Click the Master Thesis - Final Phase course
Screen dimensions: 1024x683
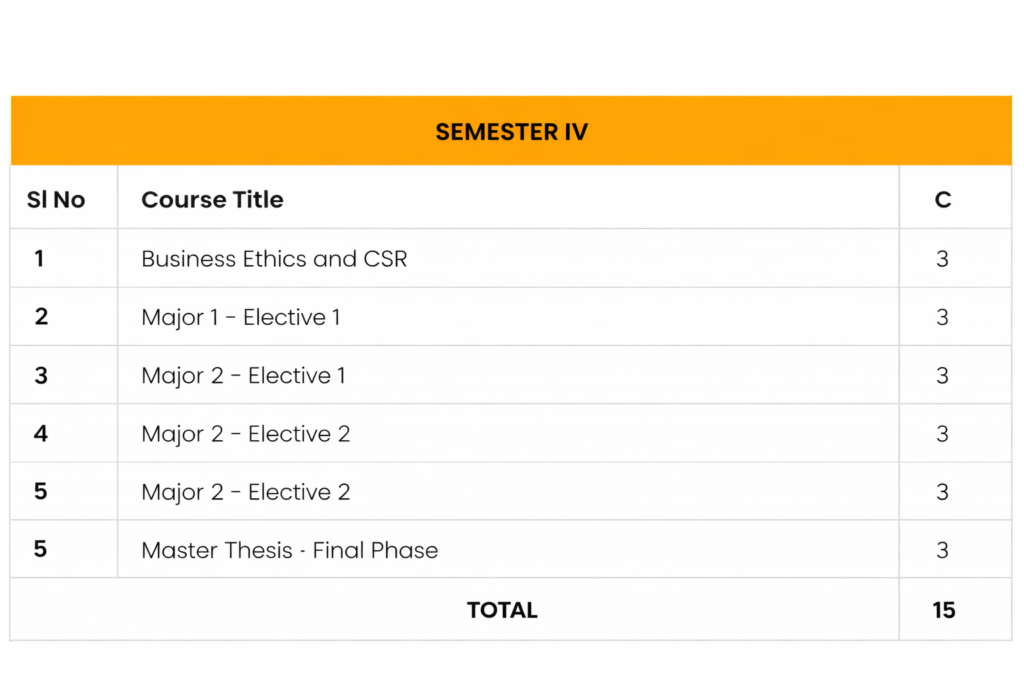tap(289, 550)
